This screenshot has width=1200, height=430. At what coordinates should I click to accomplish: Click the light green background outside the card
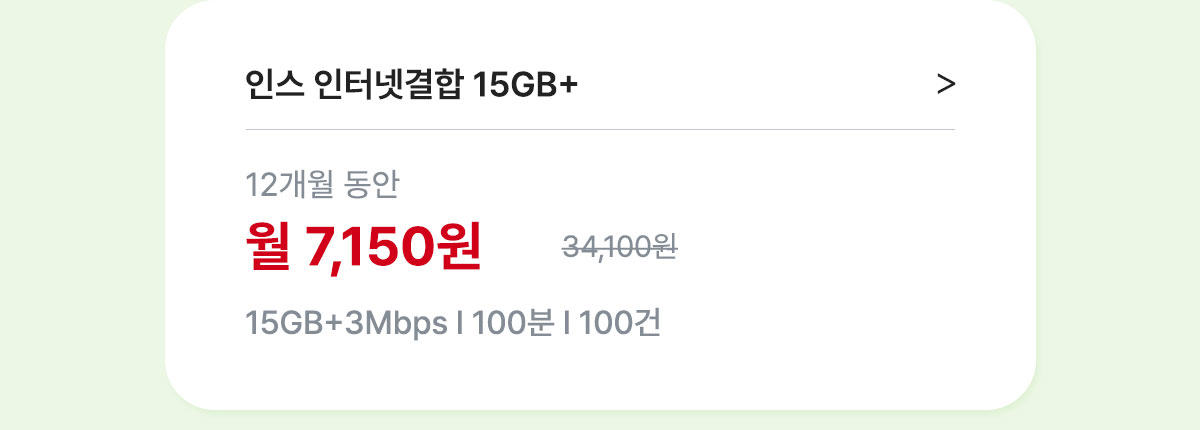[x=80, y=215]
